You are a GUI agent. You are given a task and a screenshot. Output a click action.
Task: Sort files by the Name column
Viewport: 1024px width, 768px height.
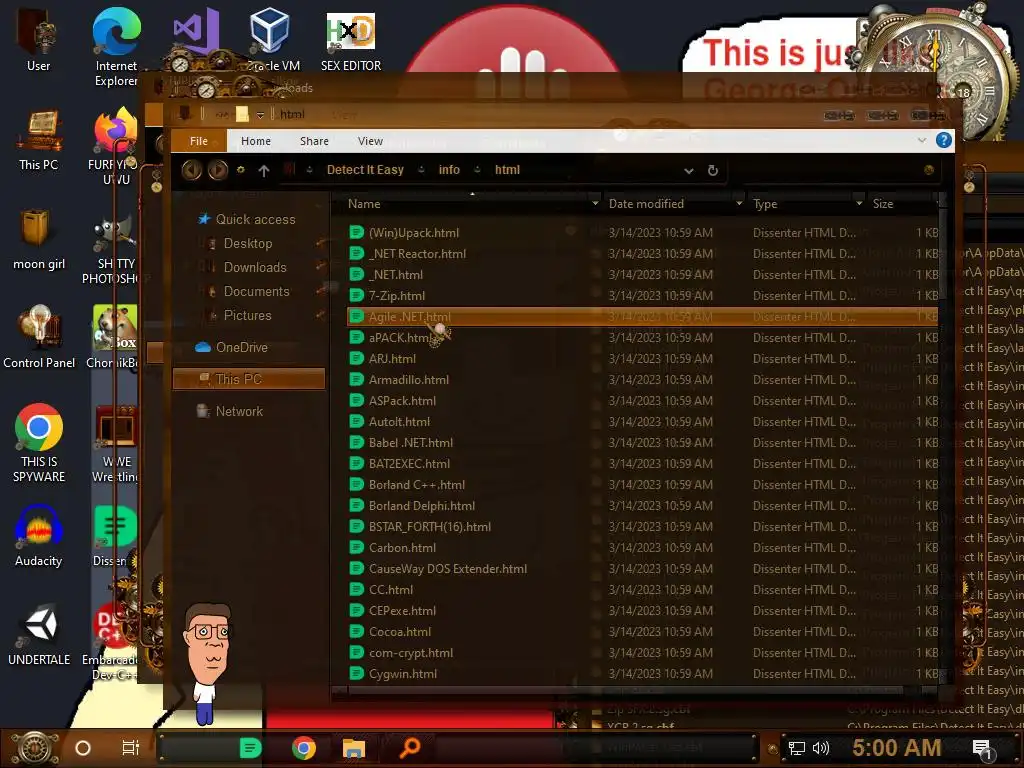click(364, 204)
